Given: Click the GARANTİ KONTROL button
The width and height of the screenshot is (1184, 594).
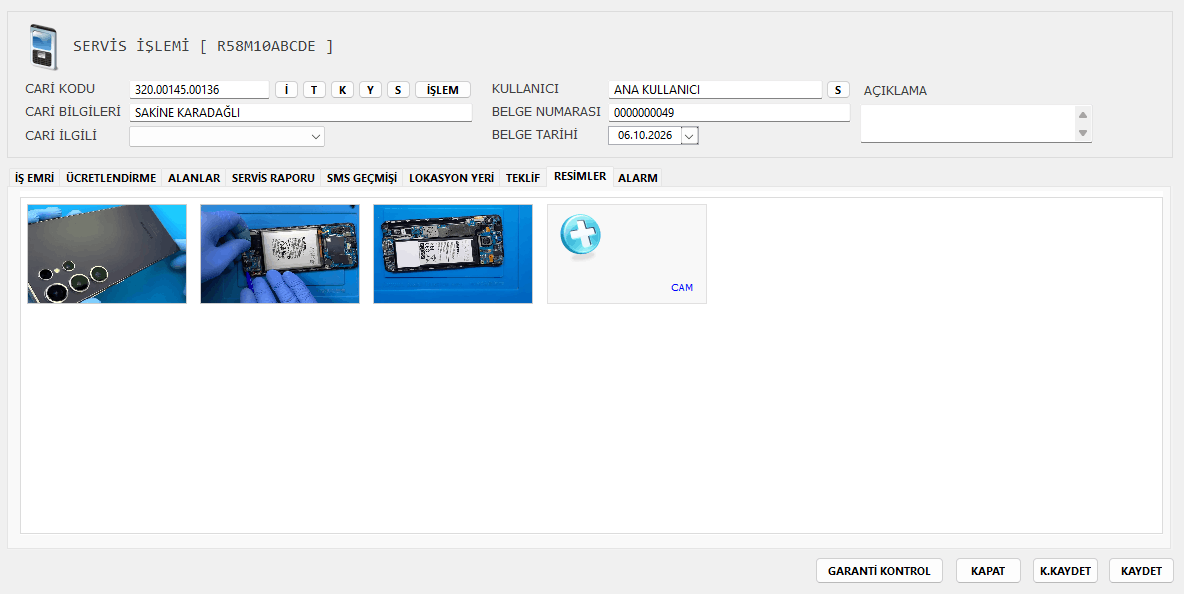Looking at the screenshot, I should click(x=879, y=571).
